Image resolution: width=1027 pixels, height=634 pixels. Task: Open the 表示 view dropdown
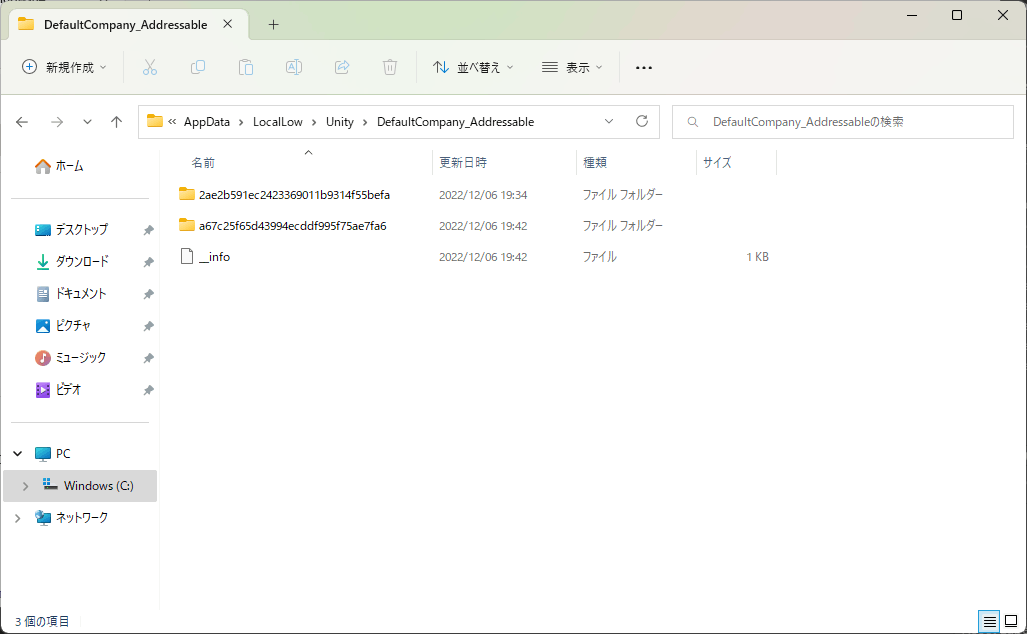572,67
